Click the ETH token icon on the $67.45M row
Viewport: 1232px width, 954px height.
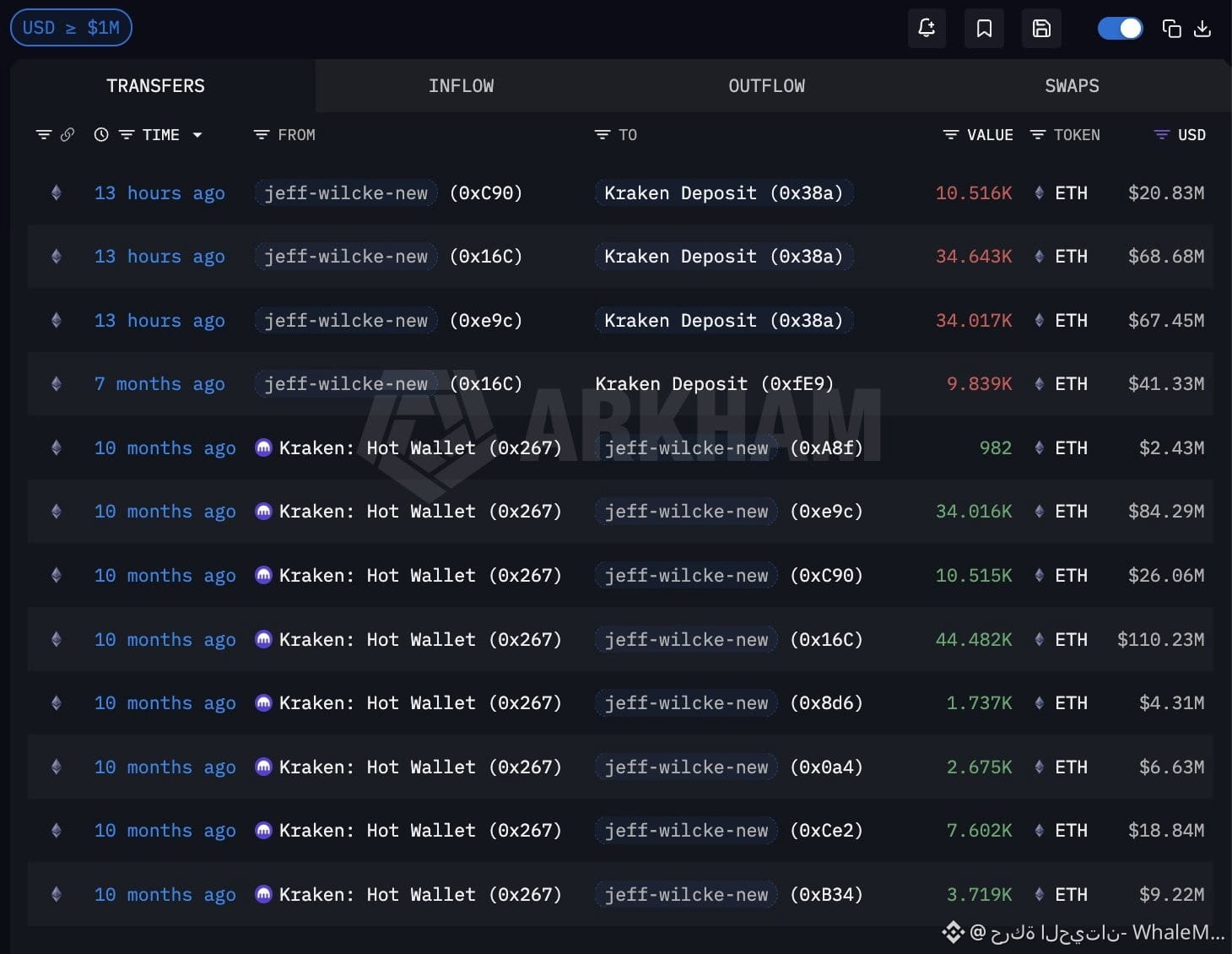[1039, 320]
